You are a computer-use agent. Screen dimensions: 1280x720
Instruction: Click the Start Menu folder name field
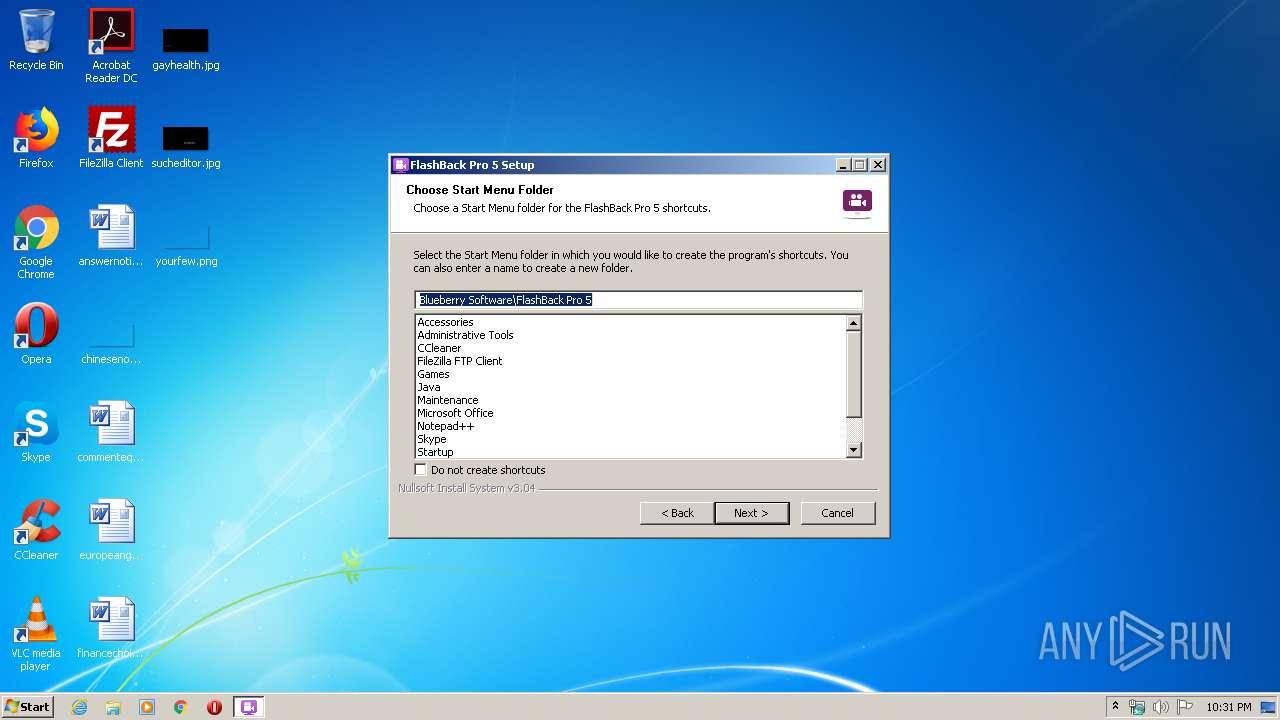point(638,299)
